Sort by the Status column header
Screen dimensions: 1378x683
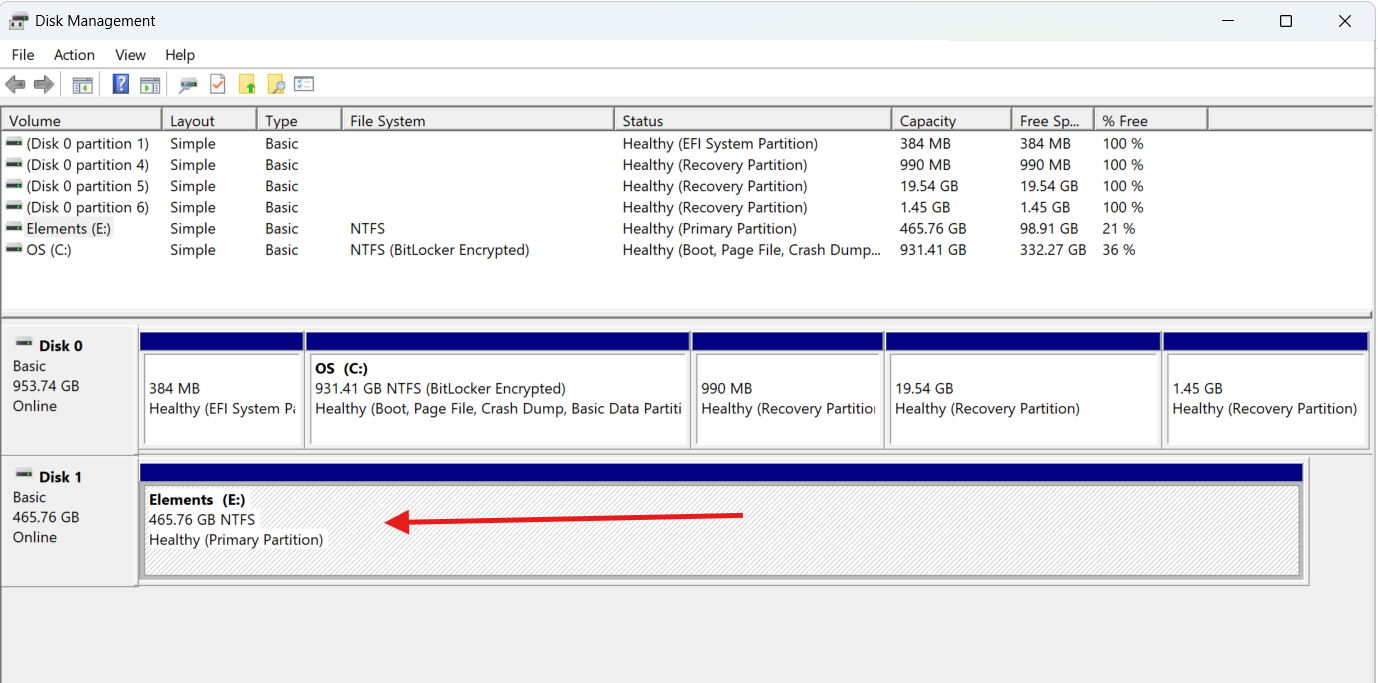pos(753,120)
